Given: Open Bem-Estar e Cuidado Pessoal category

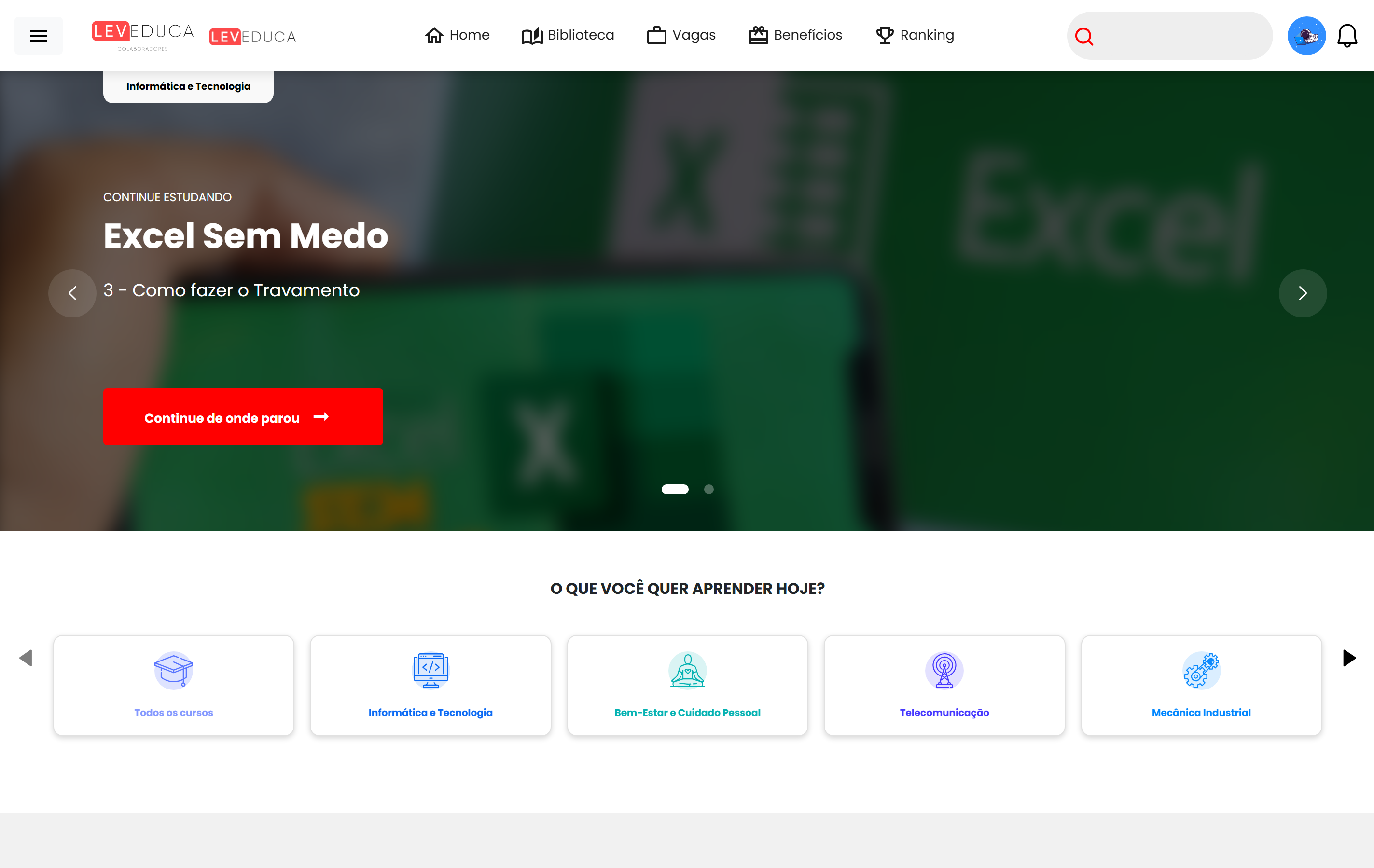Looking at the screenshot, I should click(x=688, y=686).
